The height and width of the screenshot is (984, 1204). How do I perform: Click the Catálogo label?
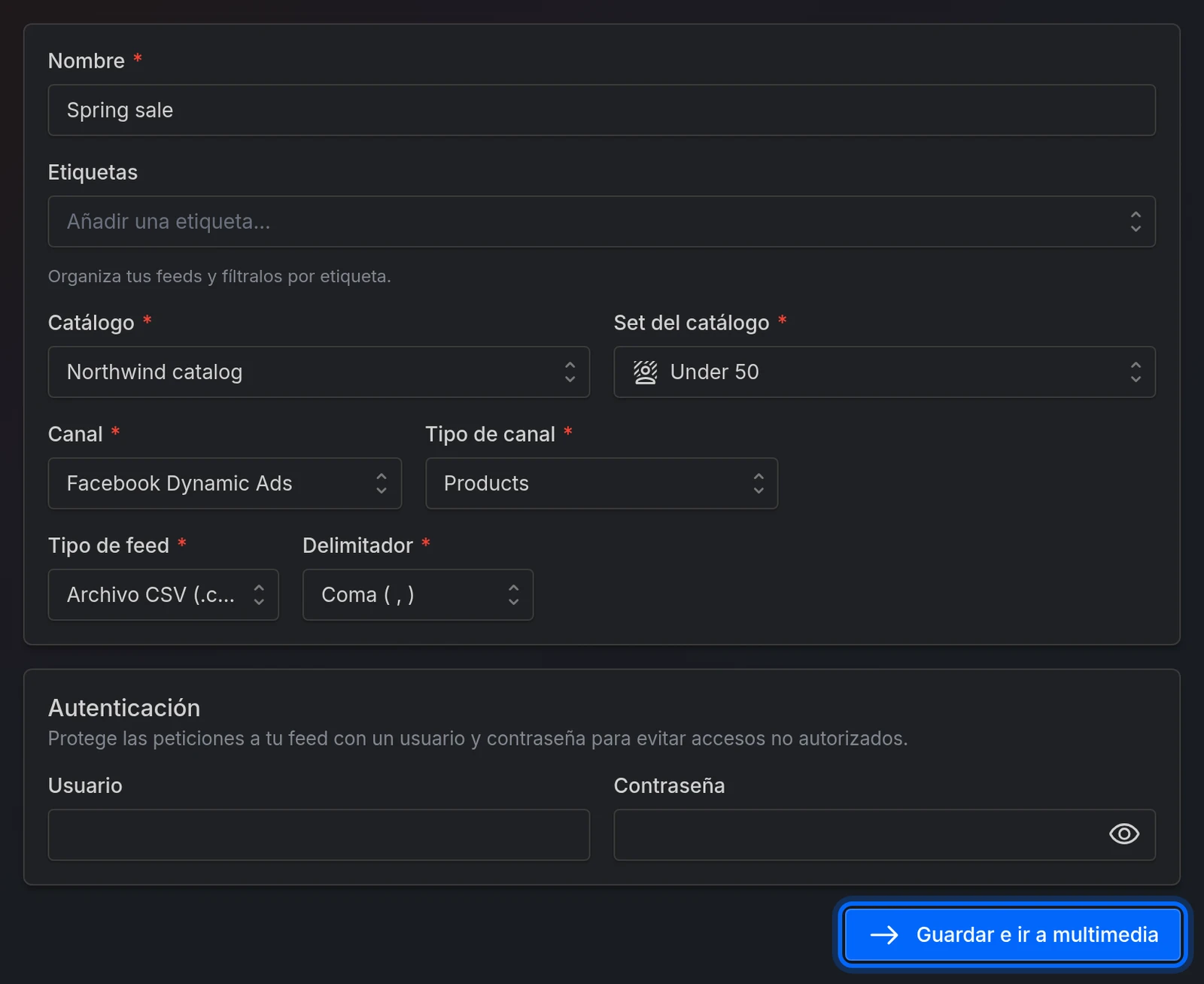click(91, 323)
